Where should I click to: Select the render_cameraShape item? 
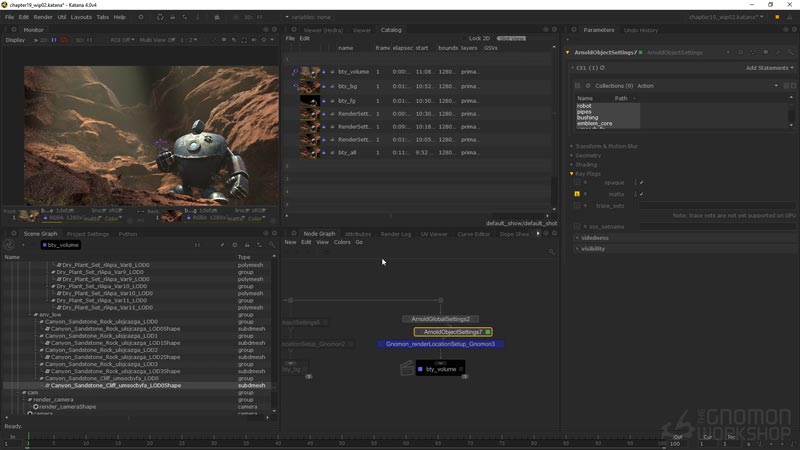67,407
